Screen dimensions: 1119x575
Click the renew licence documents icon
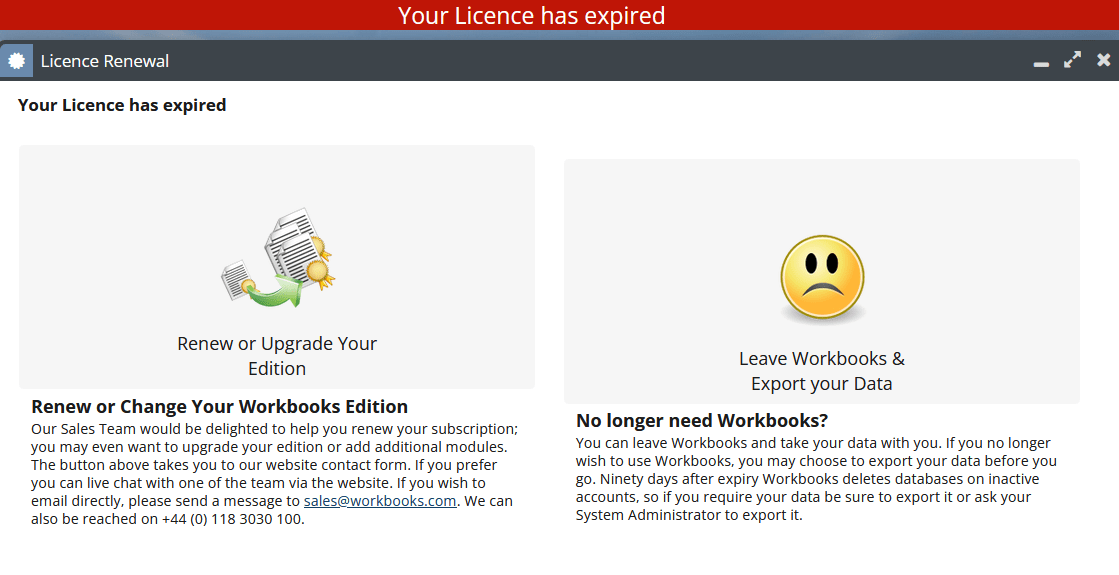click(278, 258)
